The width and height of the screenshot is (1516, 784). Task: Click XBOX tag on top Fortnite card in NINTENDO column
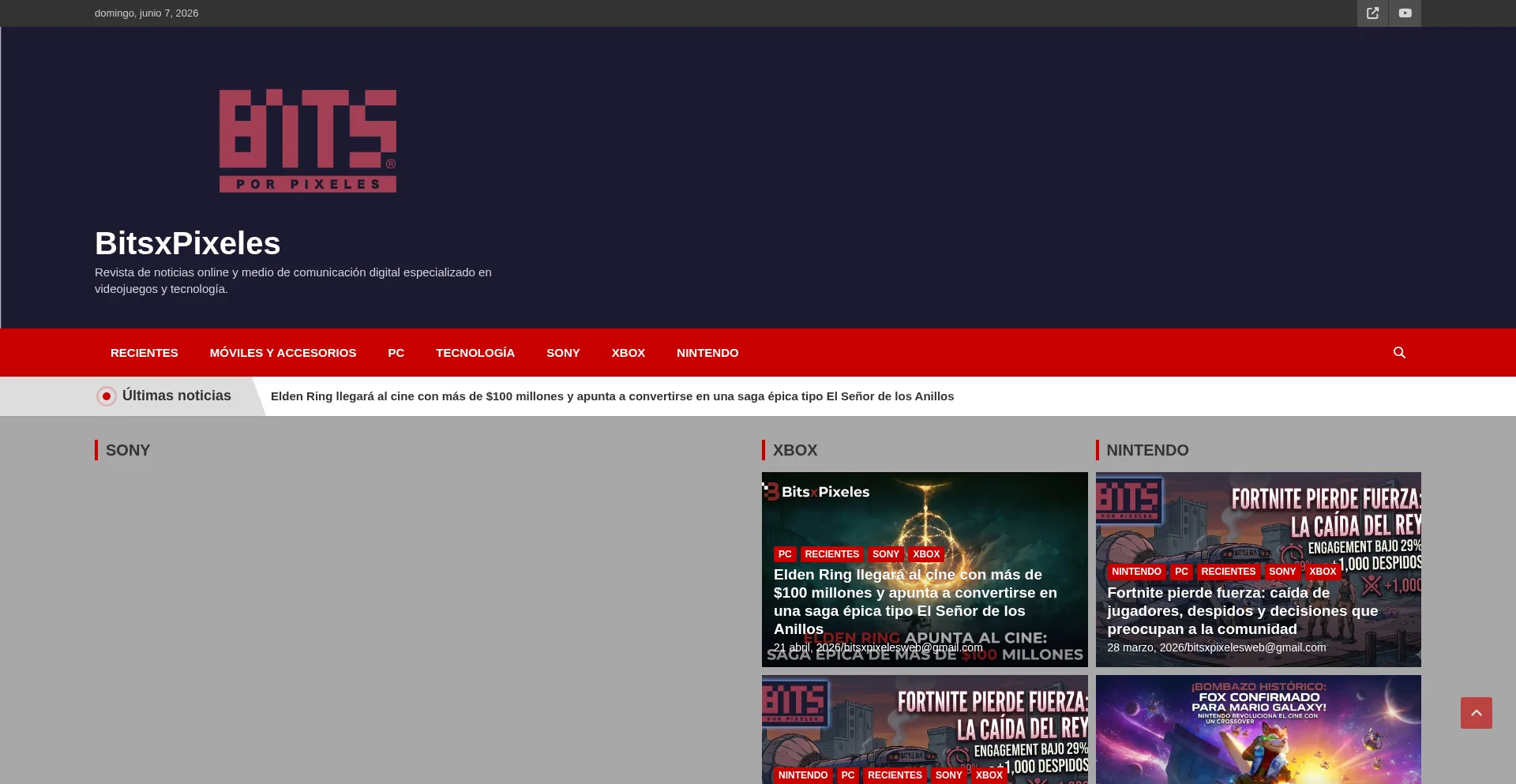(1323, 572)
